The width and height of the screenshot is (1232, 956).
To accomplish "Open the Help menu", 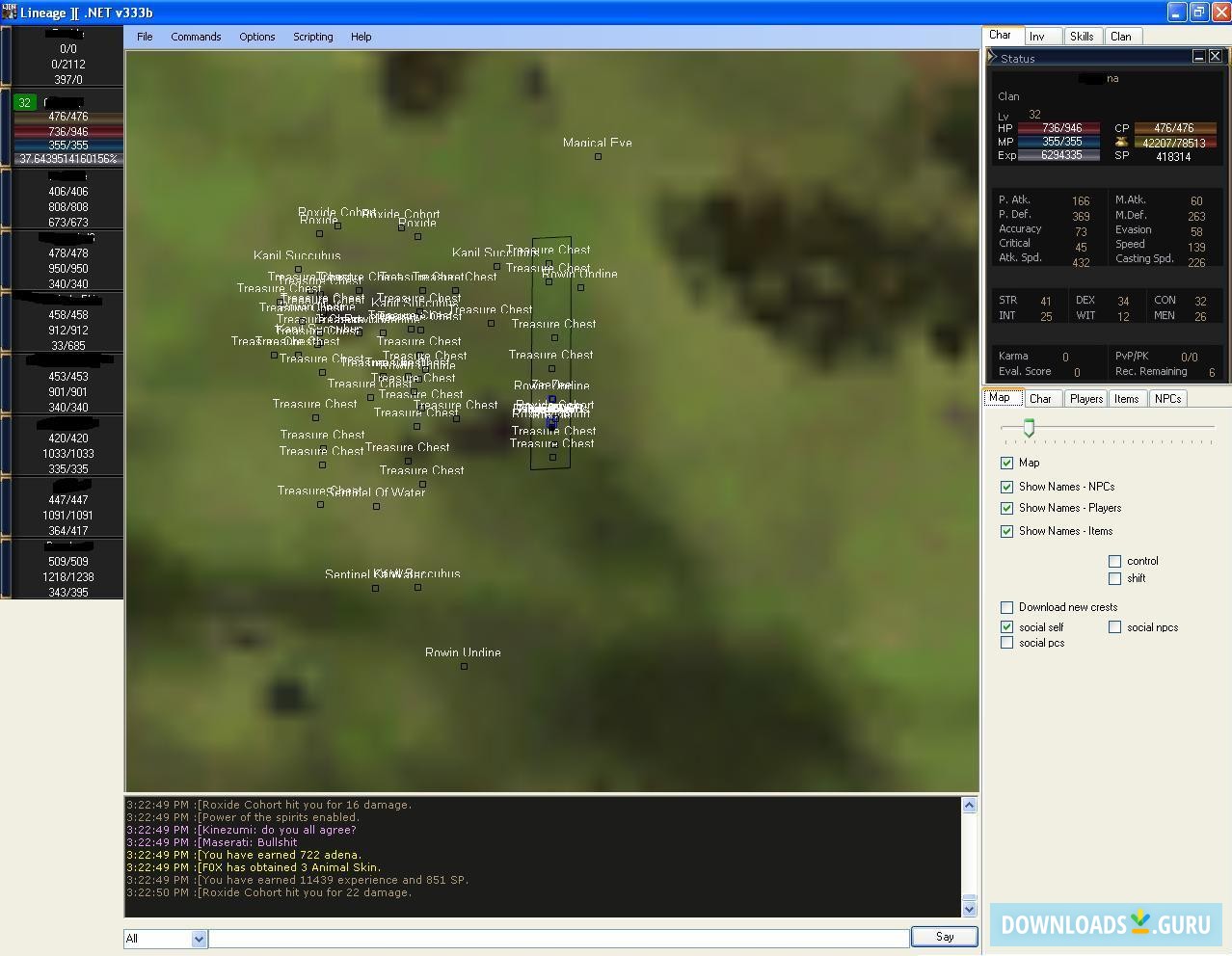I will tap(361, 37).
